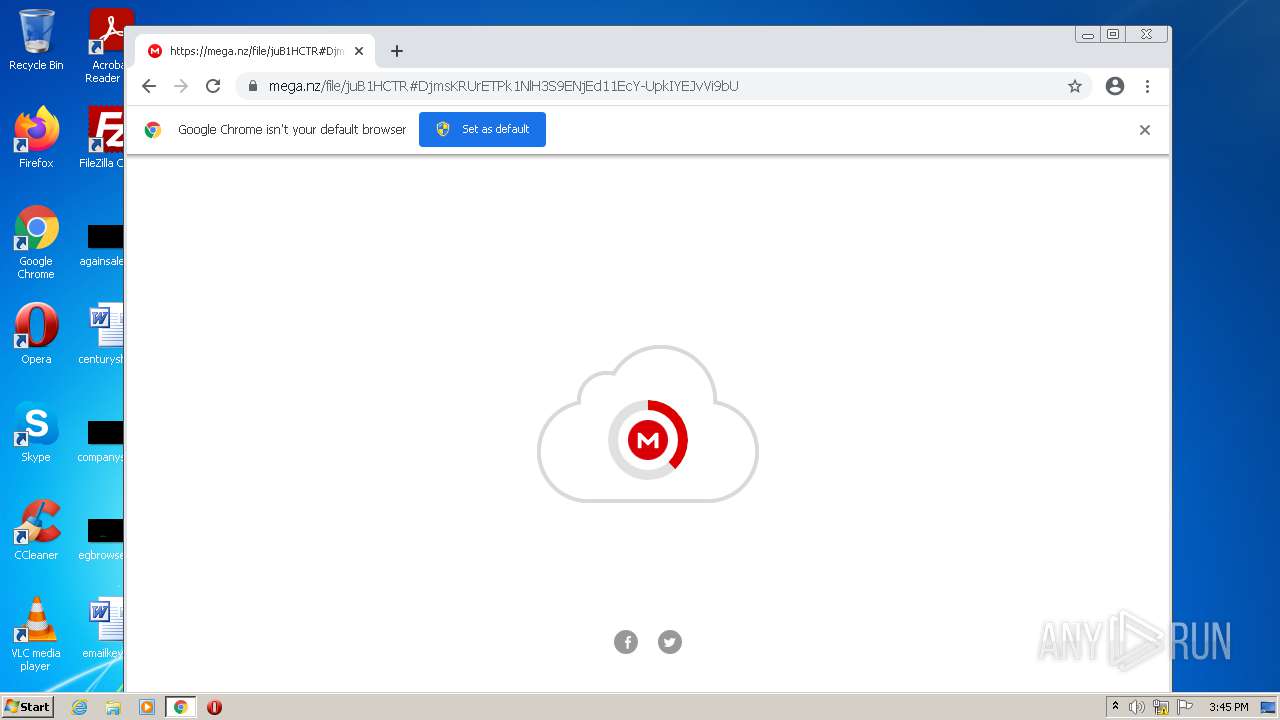Show hidden system tray icons
This screenshot has width=1280, height=720.
coord(1115,707)
